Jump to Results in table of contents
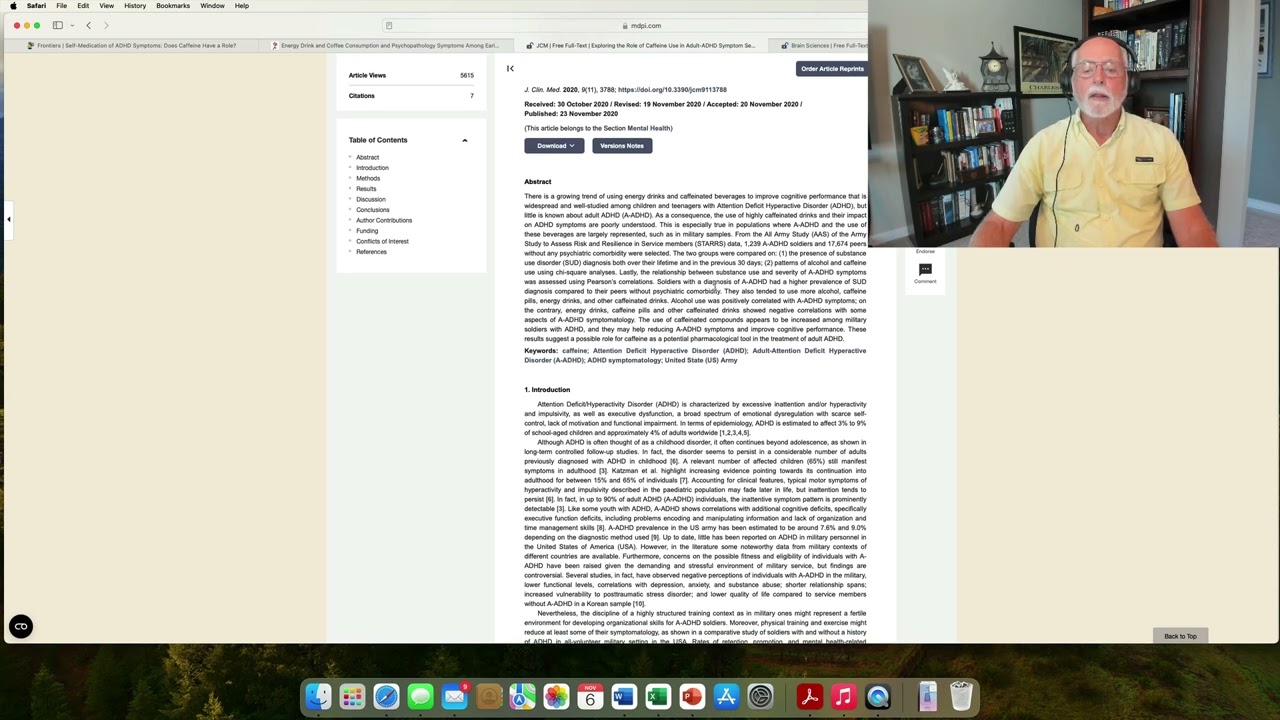 pyautogui.click(x=366, y=189)
